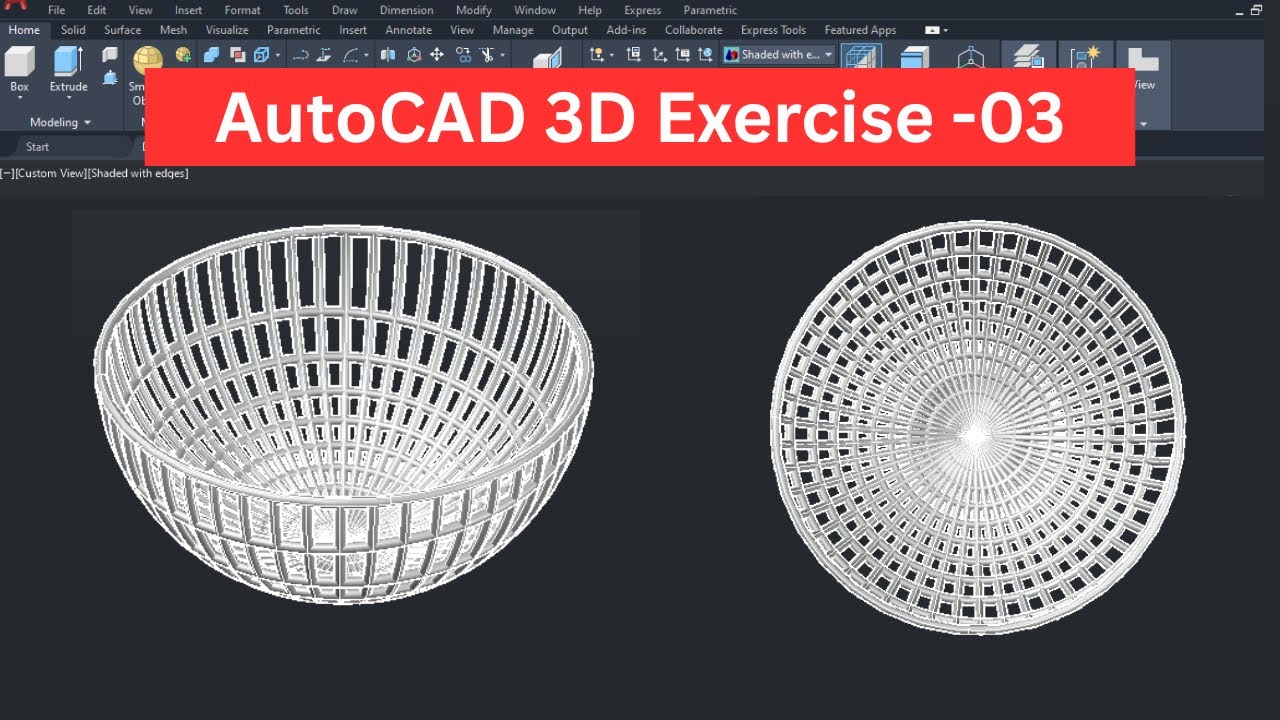Expand the View panel bottom arrow

tap(1143, 123)
